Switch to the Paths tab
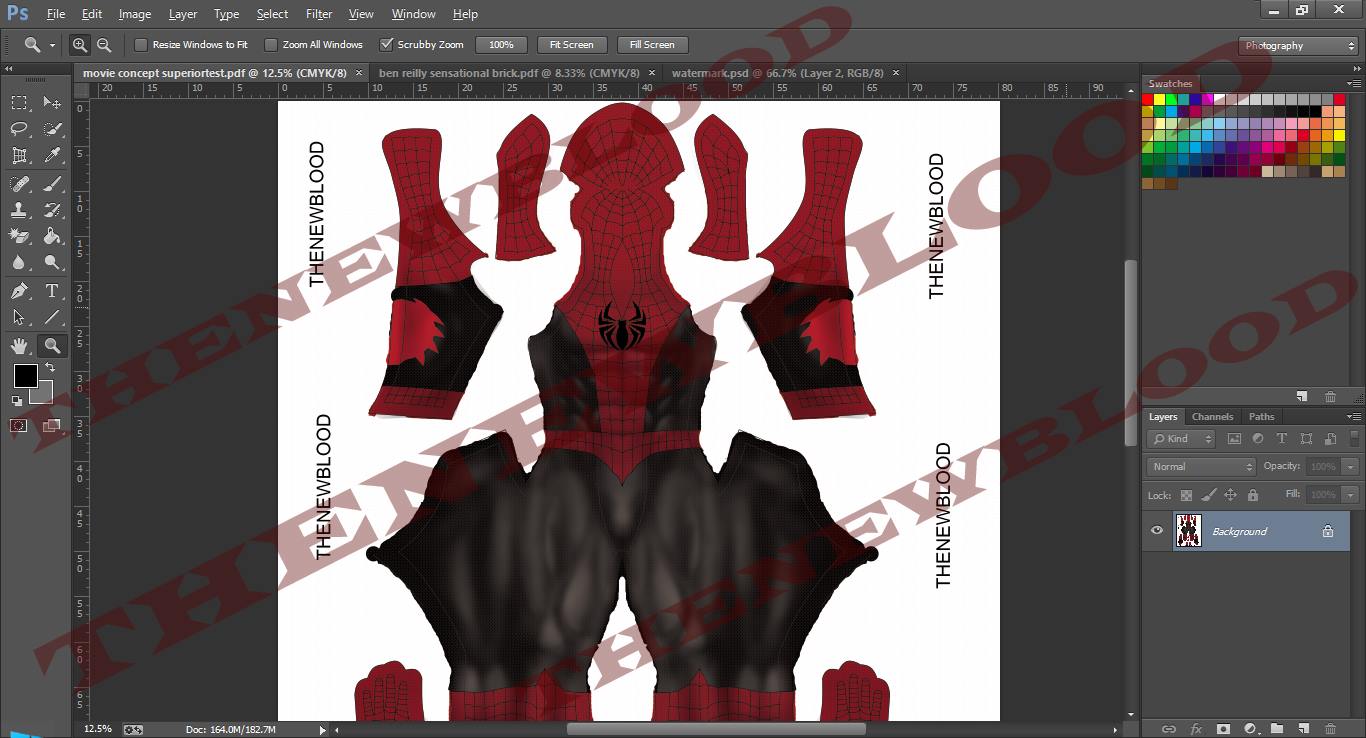The height and width of the screenshot is (738, 1366). tap(1262, 417)
